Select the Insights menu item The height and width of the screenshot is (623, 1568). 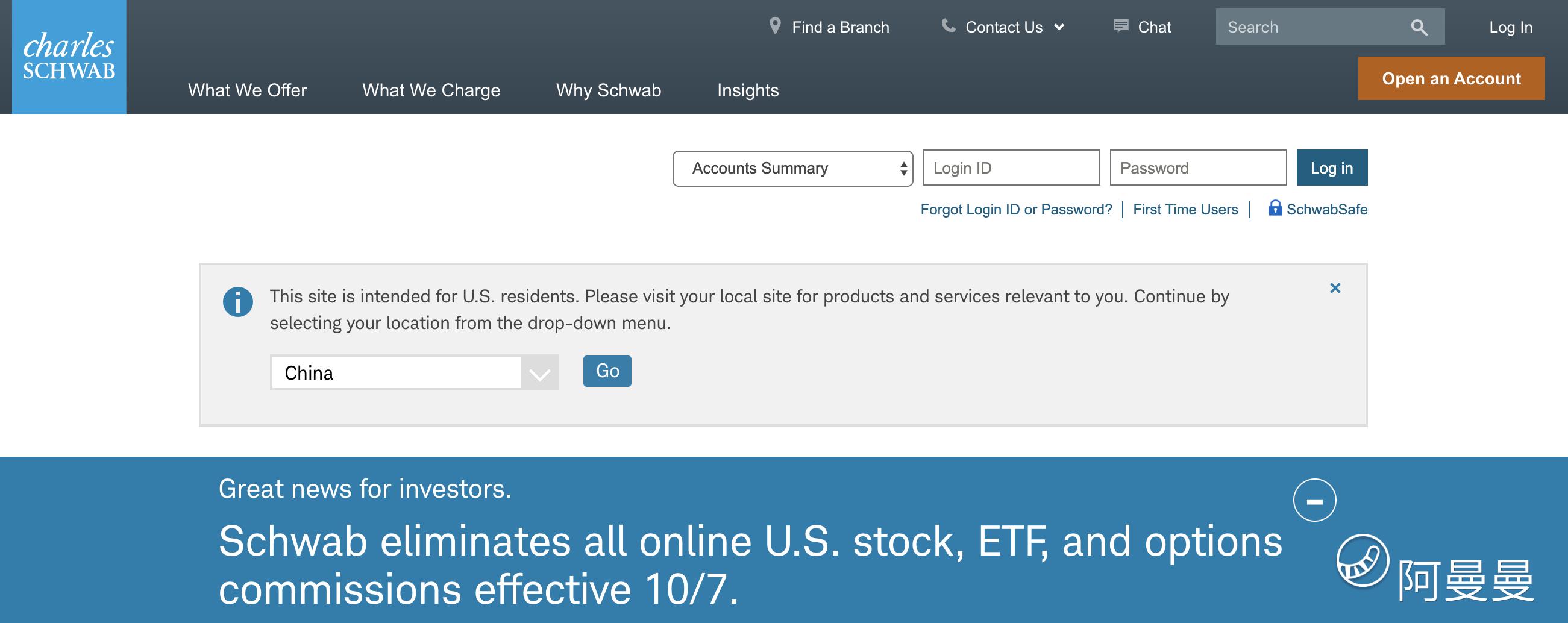coord(747,90)
